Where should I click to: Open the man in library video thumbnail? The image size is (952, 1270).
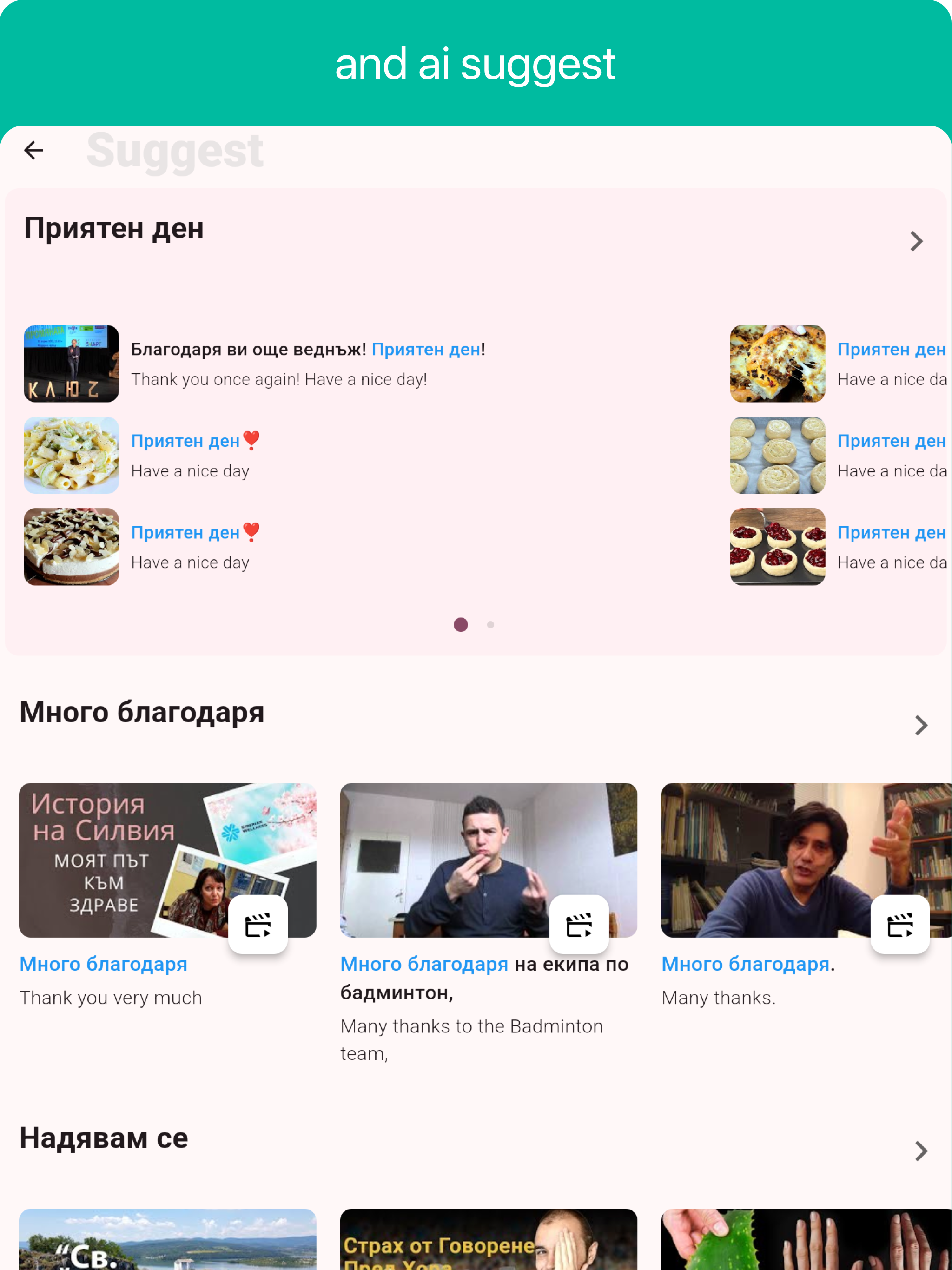(806, 860)
